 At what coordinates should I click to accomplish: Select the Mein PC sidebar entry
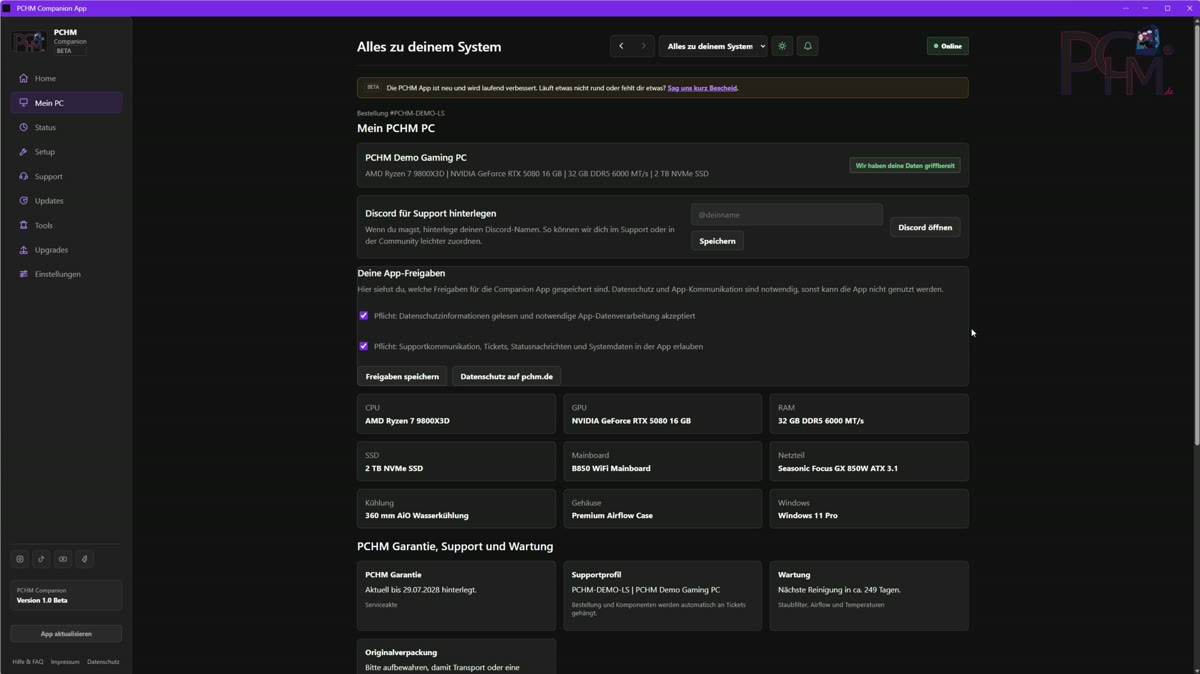coord(66,103)
